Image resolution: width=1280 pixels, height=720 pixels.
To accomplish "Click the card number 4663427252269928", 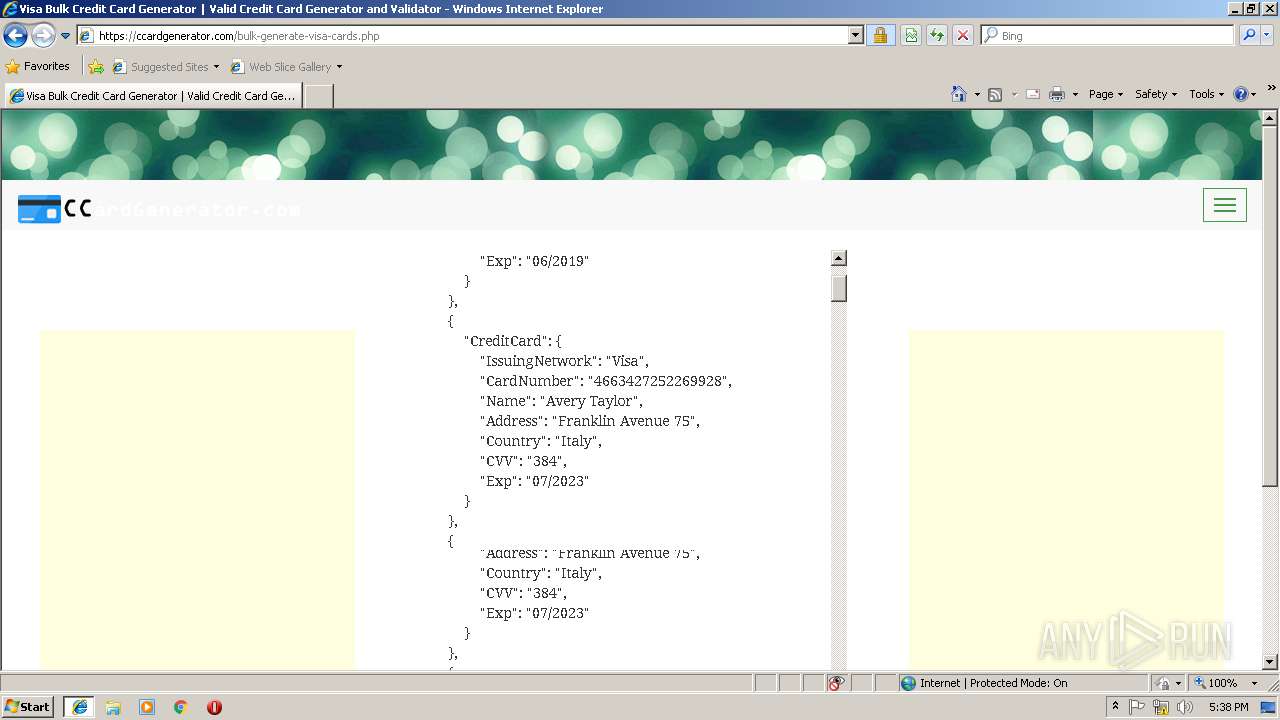I will tap(657, 381).
